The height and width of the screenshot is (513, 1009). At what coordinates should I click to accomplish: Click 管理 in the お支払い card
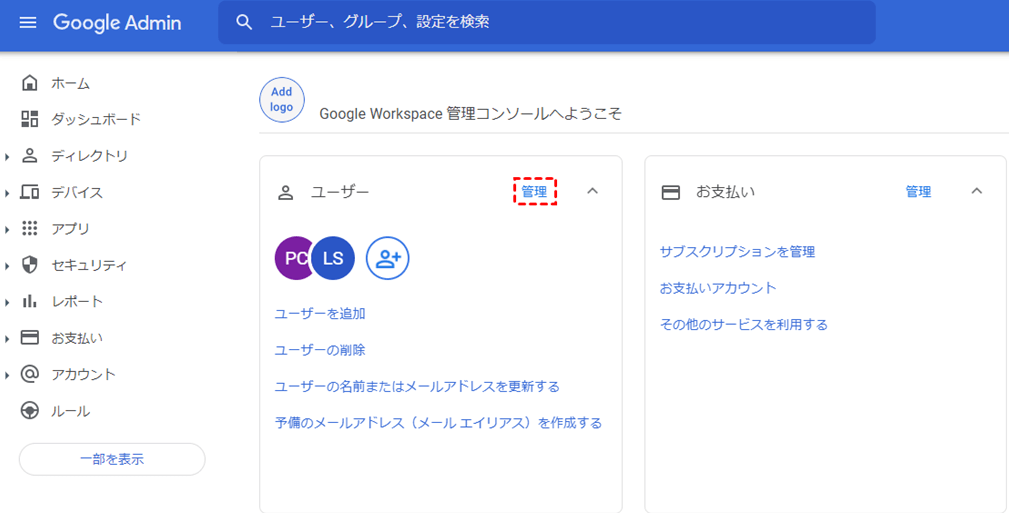[918, 192]
